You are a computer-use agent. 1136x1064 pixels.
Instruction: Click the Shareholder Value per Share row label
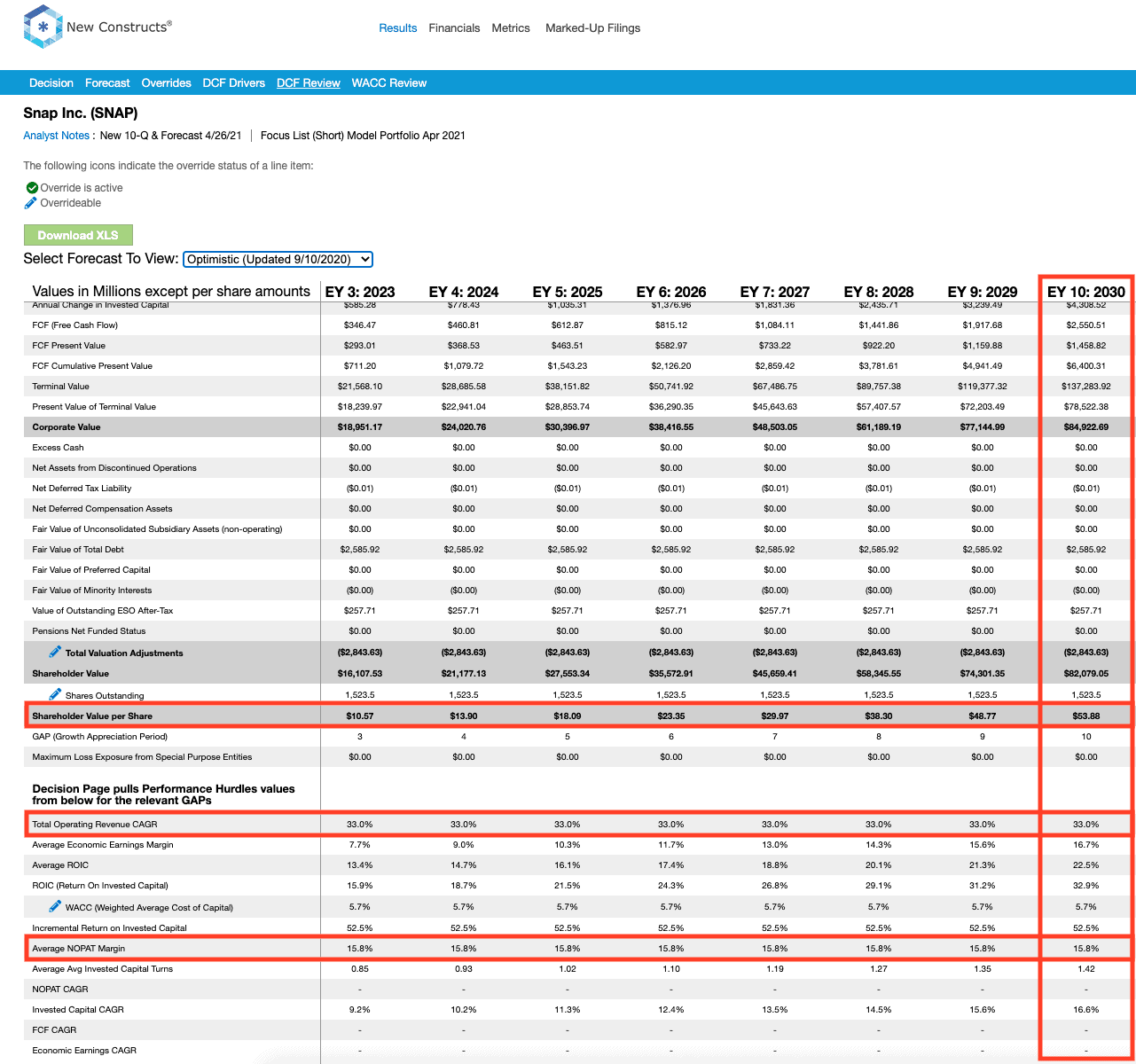[x=92, y=716]
